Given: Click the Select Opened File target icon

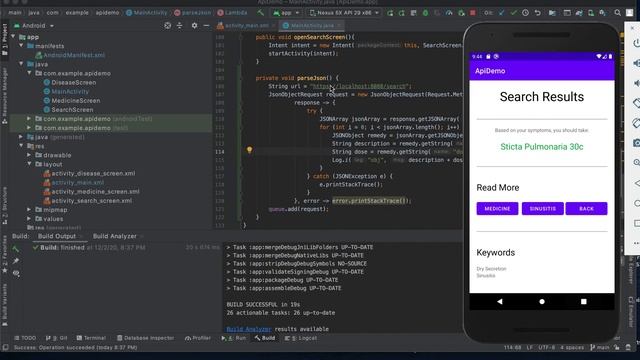Looking at the screenshot, I should pos(167,25).
